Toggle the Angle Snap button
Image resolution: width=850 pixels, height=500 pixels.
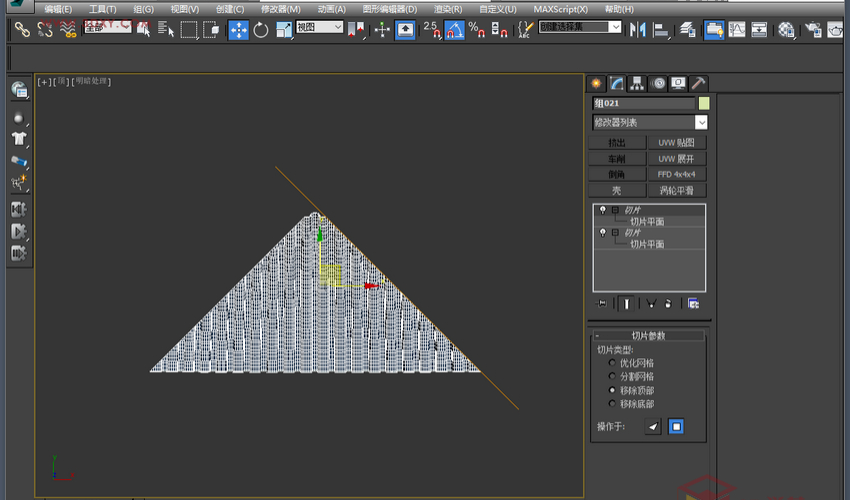454,29
